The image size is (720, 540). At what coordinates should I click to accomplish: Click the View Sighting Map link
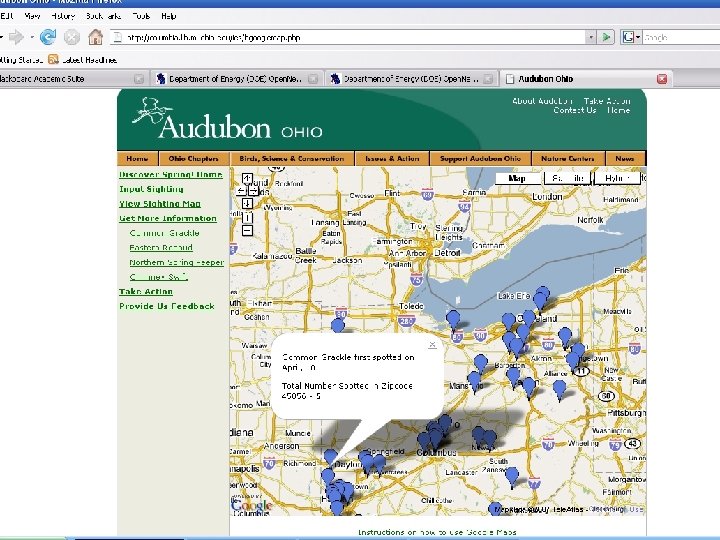(160, 204)
